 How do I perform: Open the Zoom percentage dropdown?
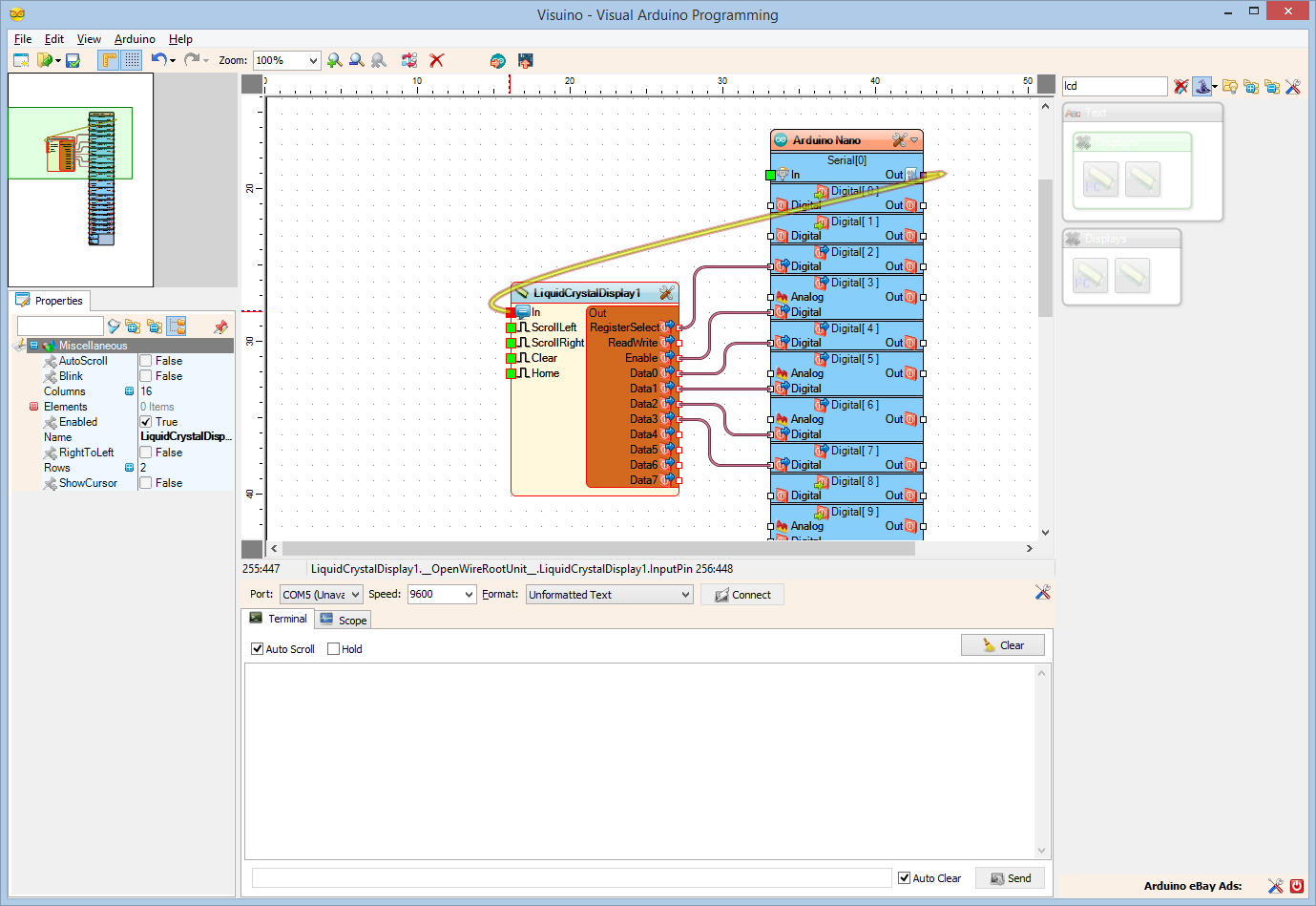pyautogui.click(x=312, y=60)
